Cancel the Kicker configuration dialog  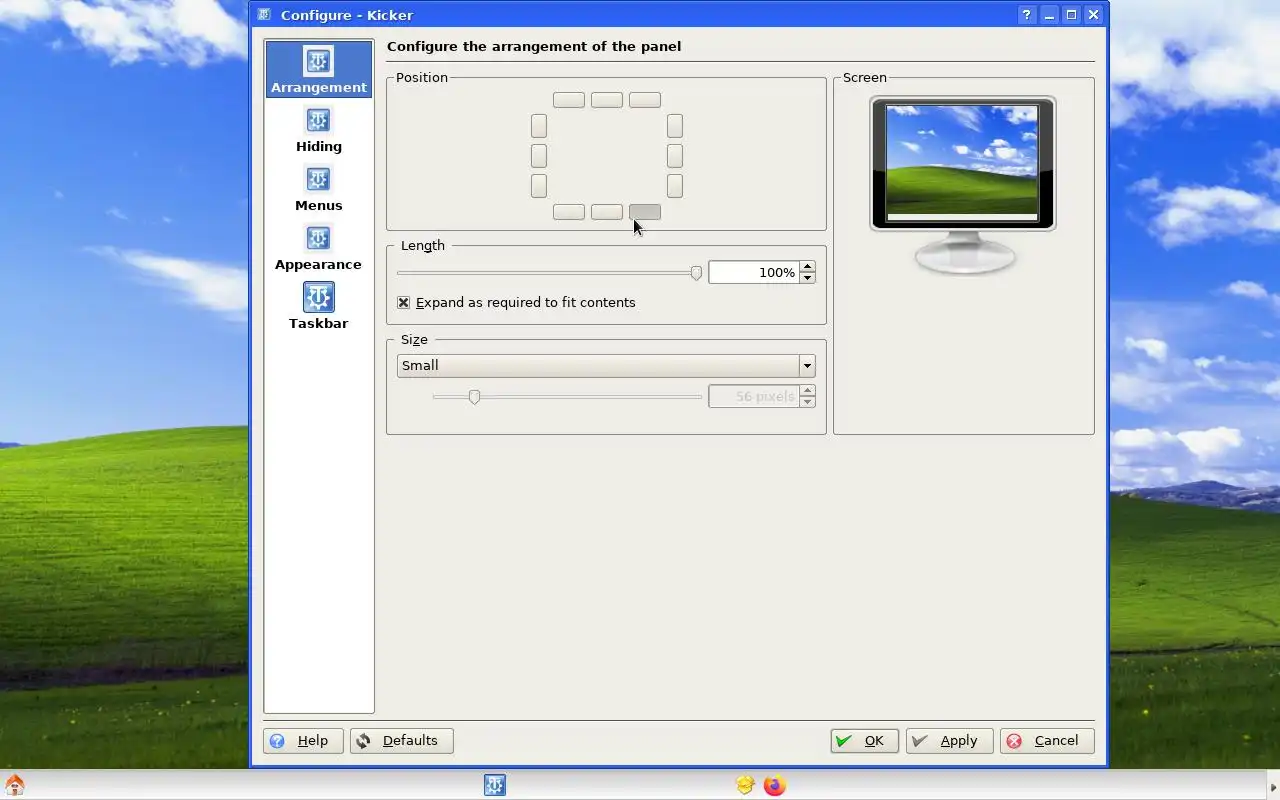point(1047,741)
